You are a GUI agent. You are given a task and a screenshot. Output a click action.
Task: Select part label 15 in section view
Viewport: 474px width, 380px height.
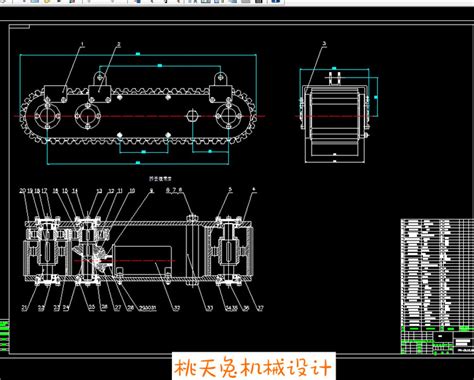(x=65, y=191)
